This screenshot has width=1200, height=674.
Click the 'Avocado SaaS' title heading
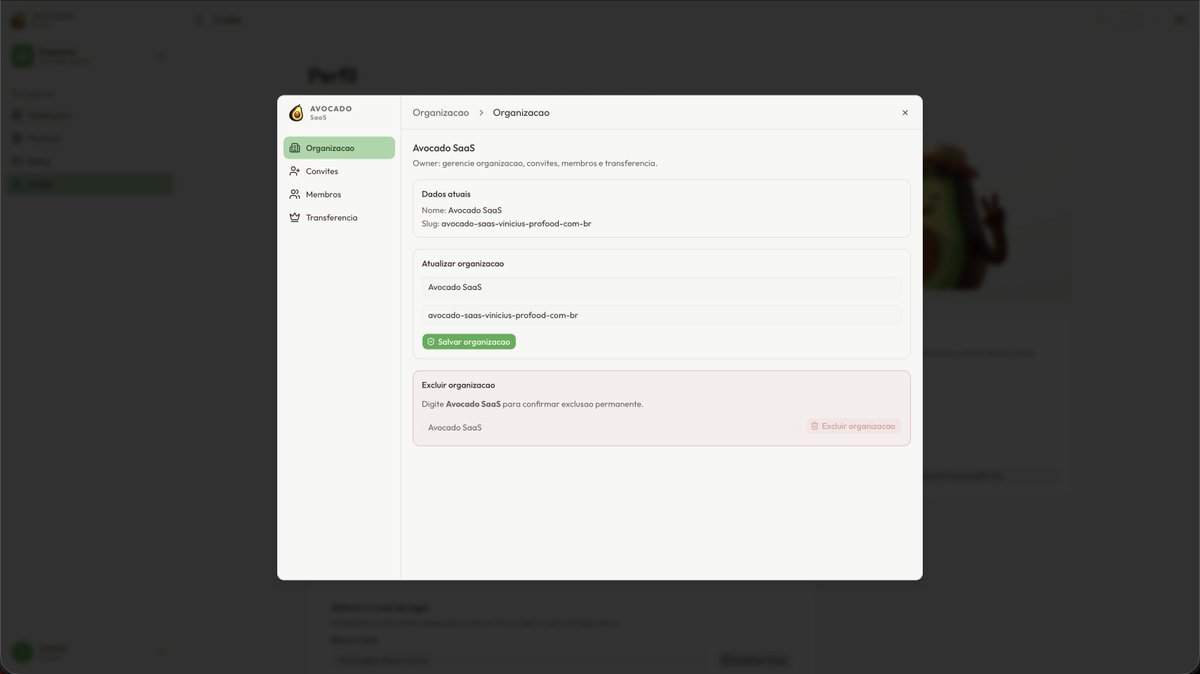pyautogui.click(x=444, y=148)
